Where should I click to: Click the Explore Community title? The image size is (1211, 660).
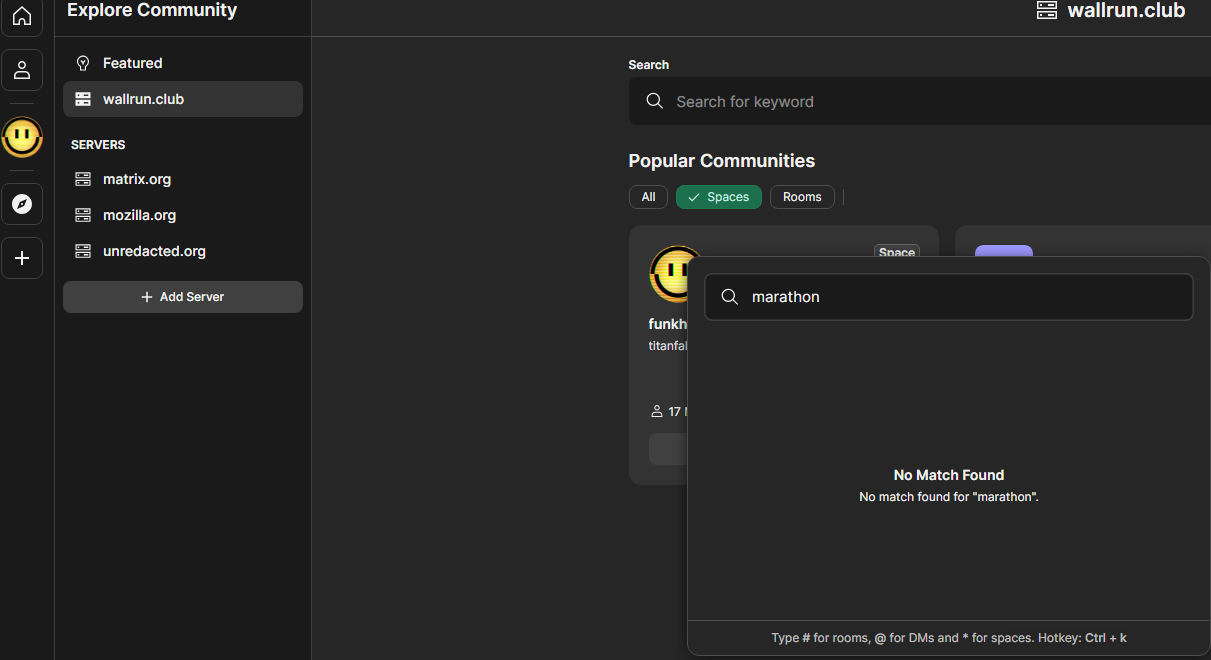tap(152, 10)
